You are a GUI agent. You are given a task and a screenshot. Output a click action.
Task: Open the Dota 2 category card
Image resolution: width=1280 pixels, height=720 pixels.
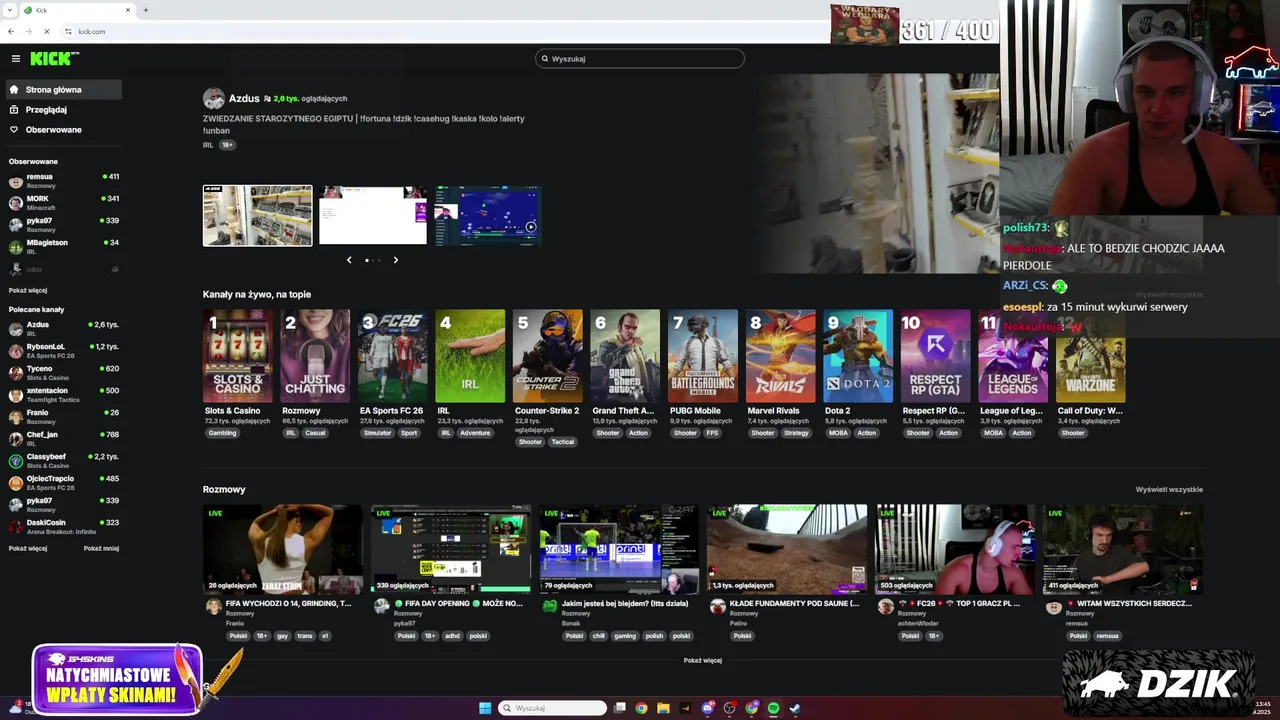pyautogui.click(x=858, y=357)
